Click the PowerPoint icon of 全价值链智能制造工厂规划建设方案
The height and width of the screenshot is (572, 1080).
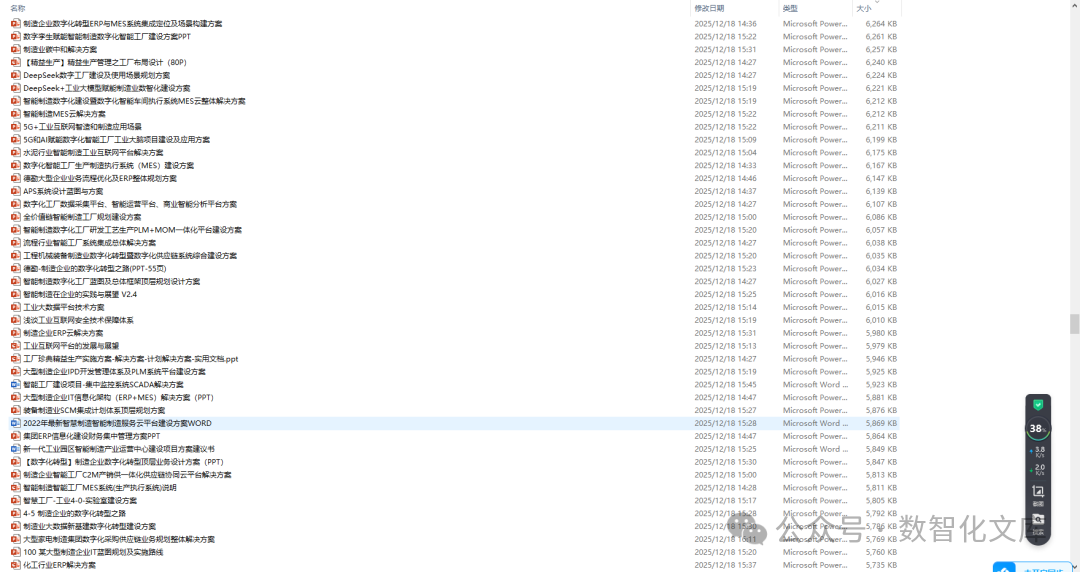point(16,217)
